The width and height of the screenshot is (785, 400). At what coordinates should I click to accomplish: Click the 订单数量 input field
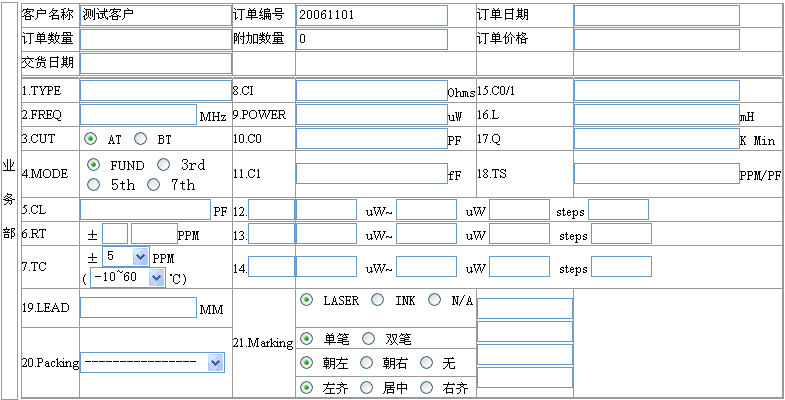pyautogui.click(x=156, y=40)
